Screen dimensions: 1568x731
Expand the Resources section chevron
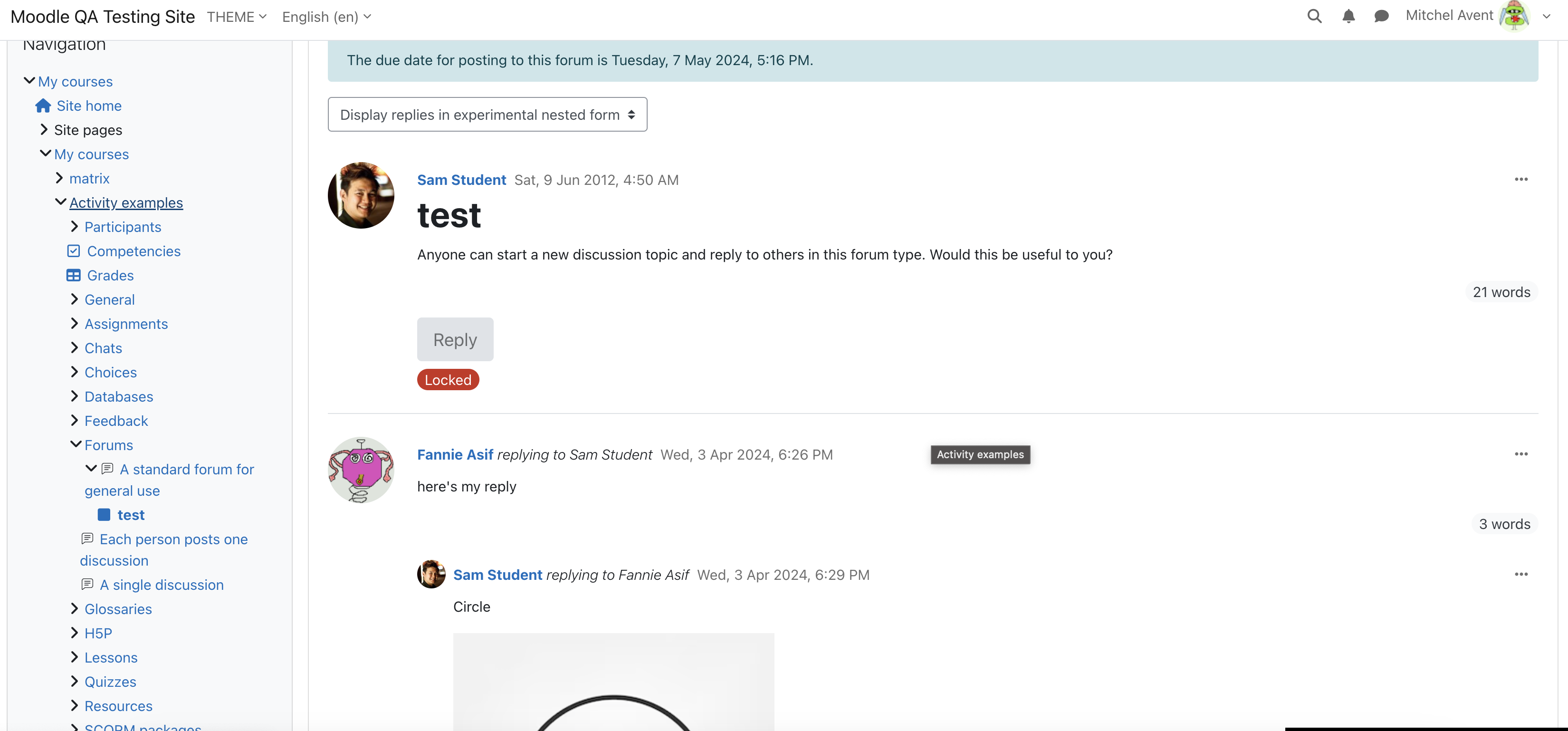pyautogui.click(x=74, y=705)
